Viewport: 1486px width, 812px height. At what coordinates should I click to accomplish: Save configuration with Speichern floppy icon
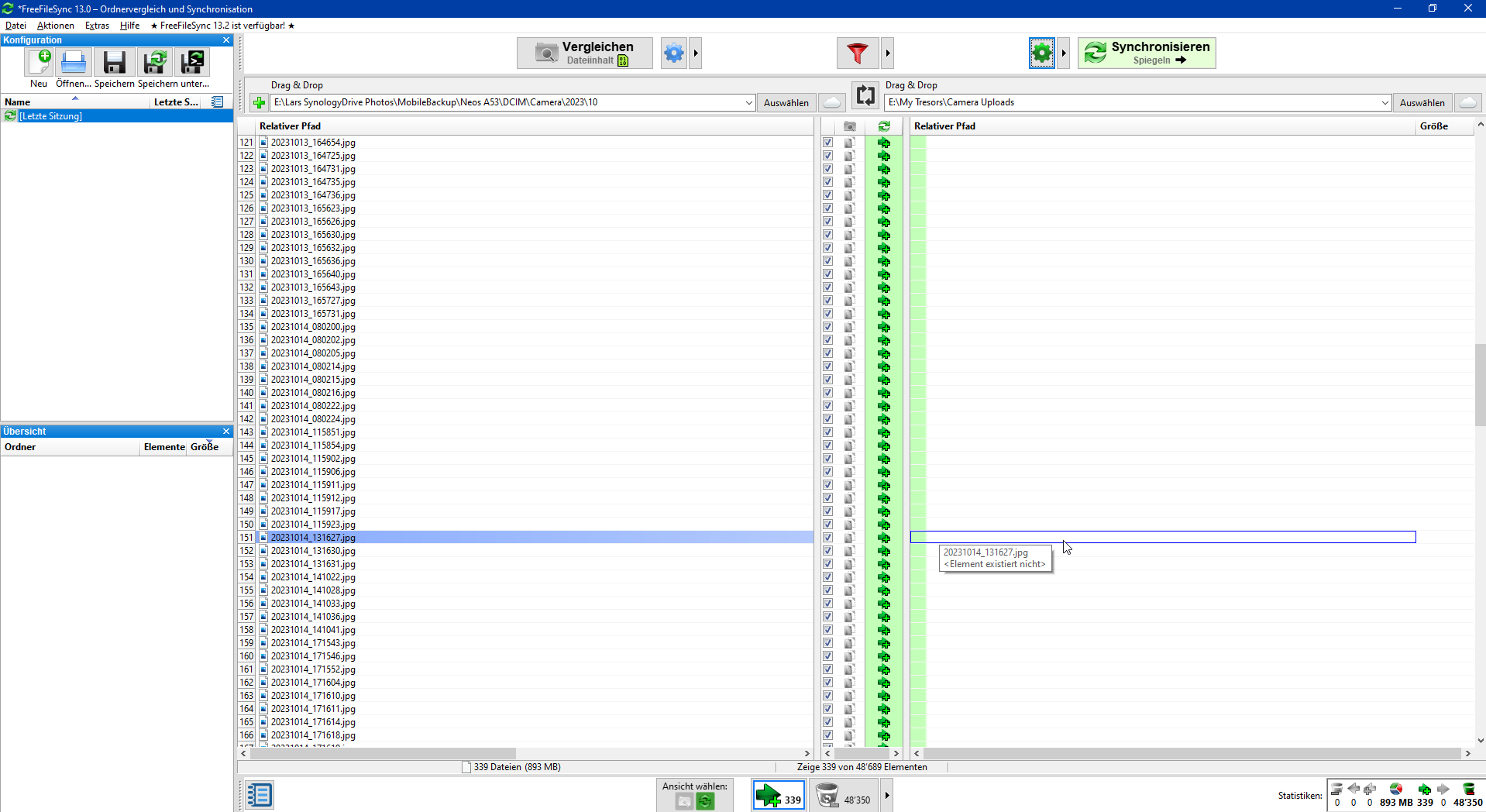115,62
